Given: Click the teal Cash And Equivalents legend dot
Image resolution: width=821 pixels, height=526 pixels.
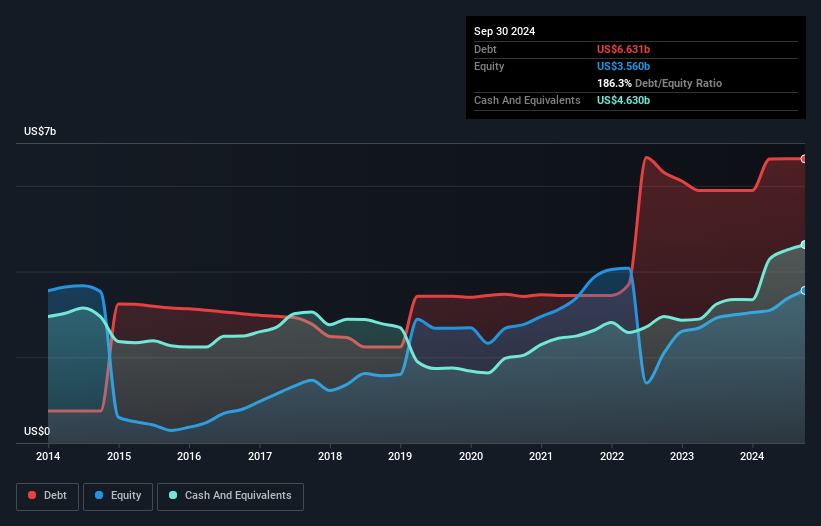Looking at the screenshot, I should tap(173, 495).
